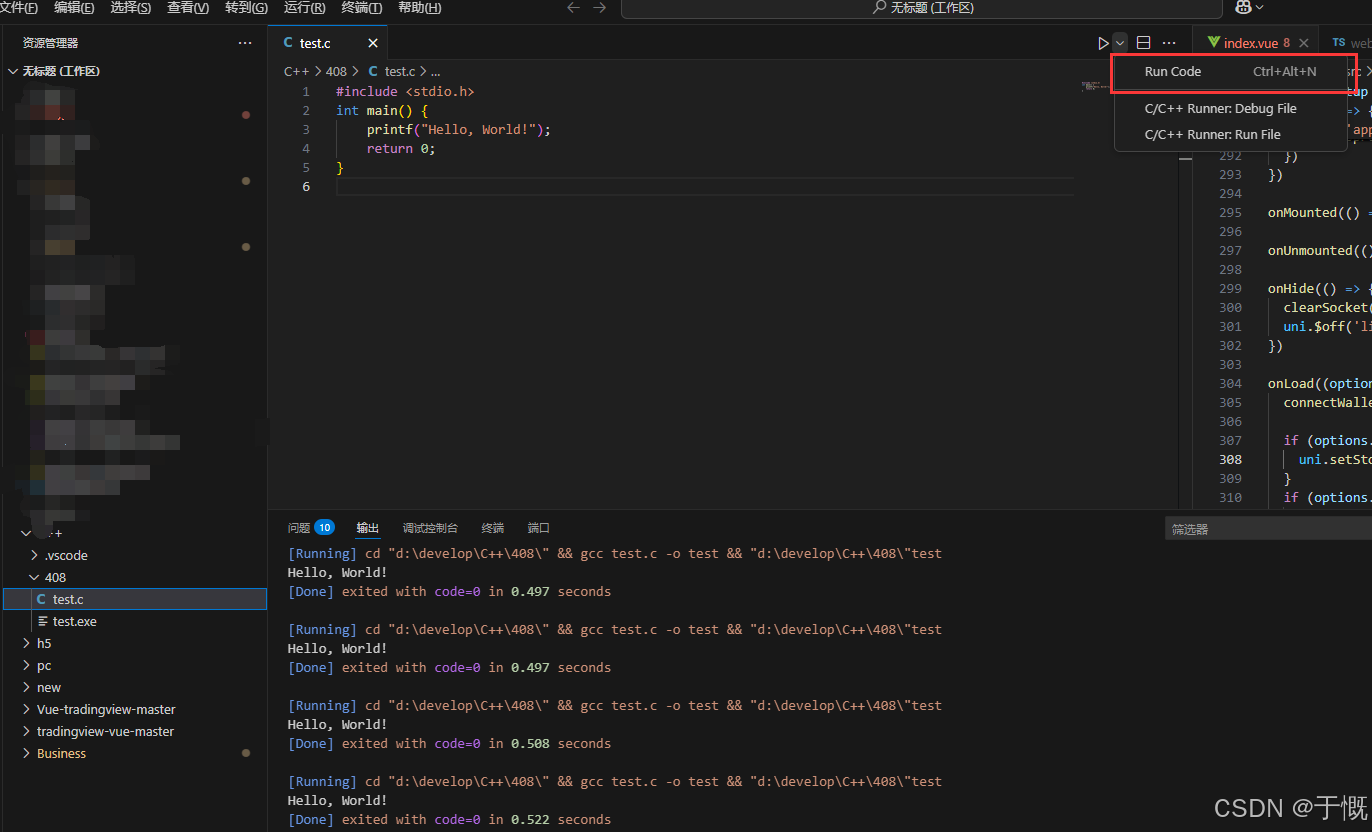Image resolution: width=1372 pixels, height=832 pixels.
Task: Close the index.vue tab
Action: coord(1304,43)
